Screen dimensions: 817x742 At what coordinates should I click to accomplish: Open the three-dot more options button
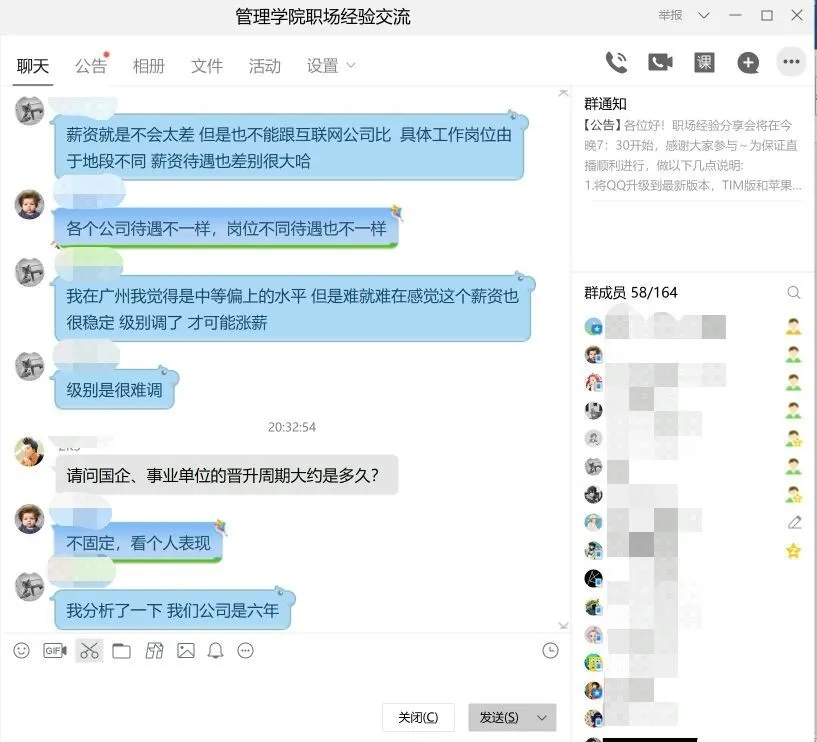pyautogui.click(x=792, y=62)
